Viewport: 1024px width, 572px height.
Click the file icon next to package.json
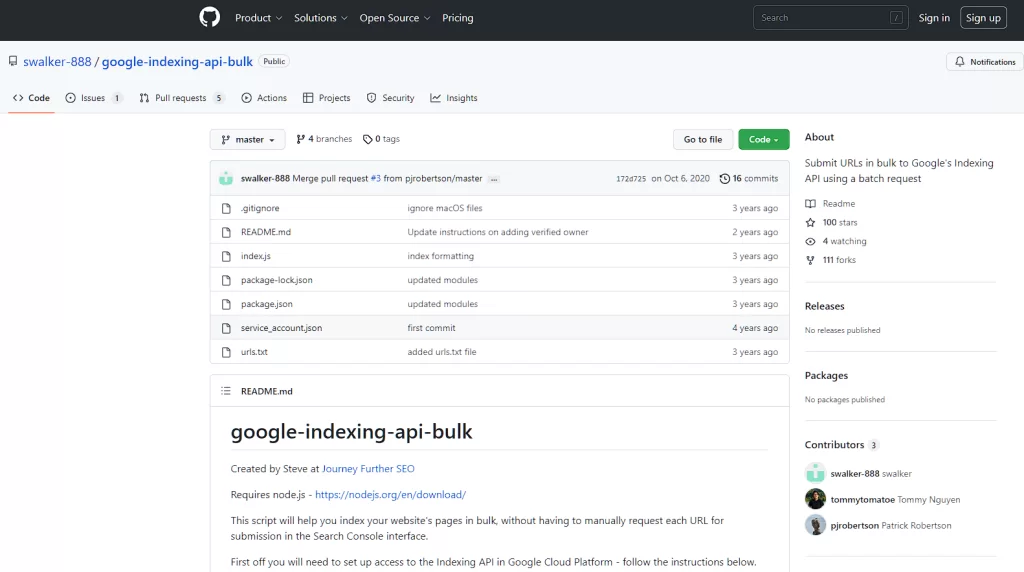coord(226,304)
